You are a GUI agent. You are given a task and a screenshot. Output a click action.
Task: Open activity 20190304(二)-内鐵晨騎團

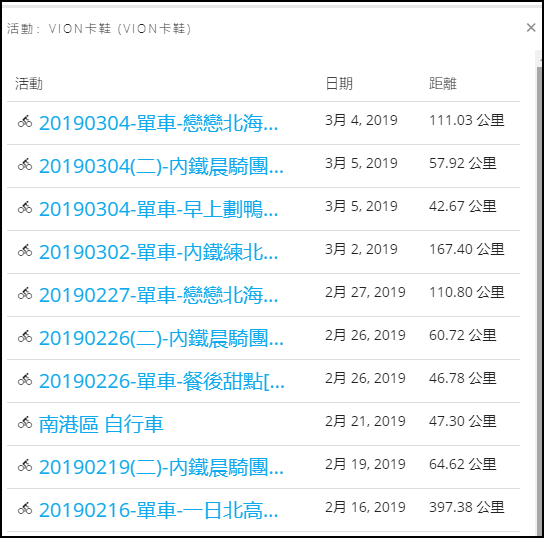(x=161, y=166)
